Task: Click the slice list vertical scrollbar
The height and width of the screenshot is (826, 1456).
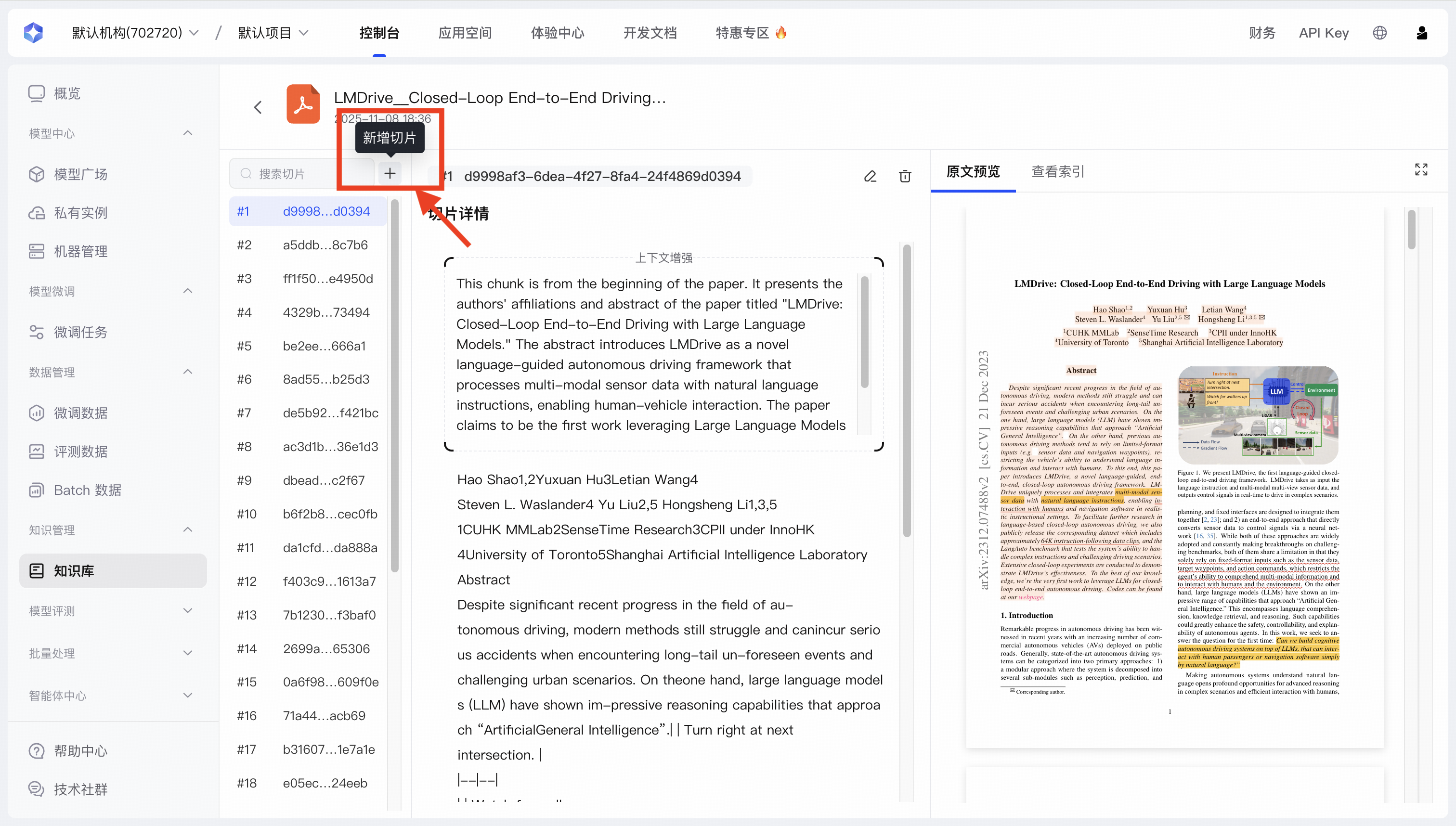Action: click(x=394, y=386)
